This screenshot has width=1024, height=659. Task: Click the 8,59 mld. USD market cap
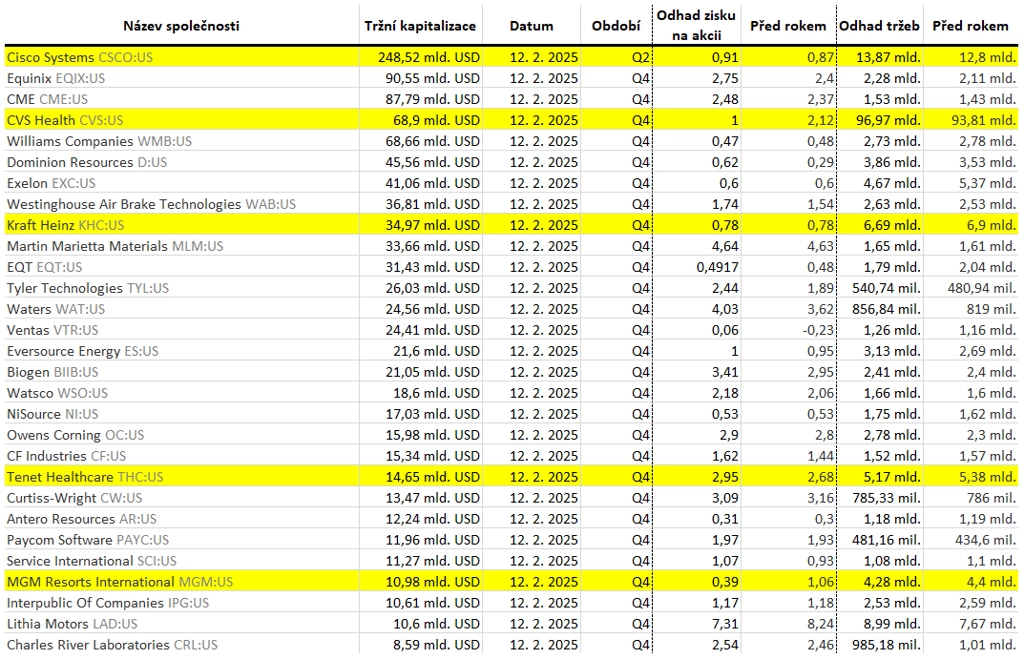(436, 645)
